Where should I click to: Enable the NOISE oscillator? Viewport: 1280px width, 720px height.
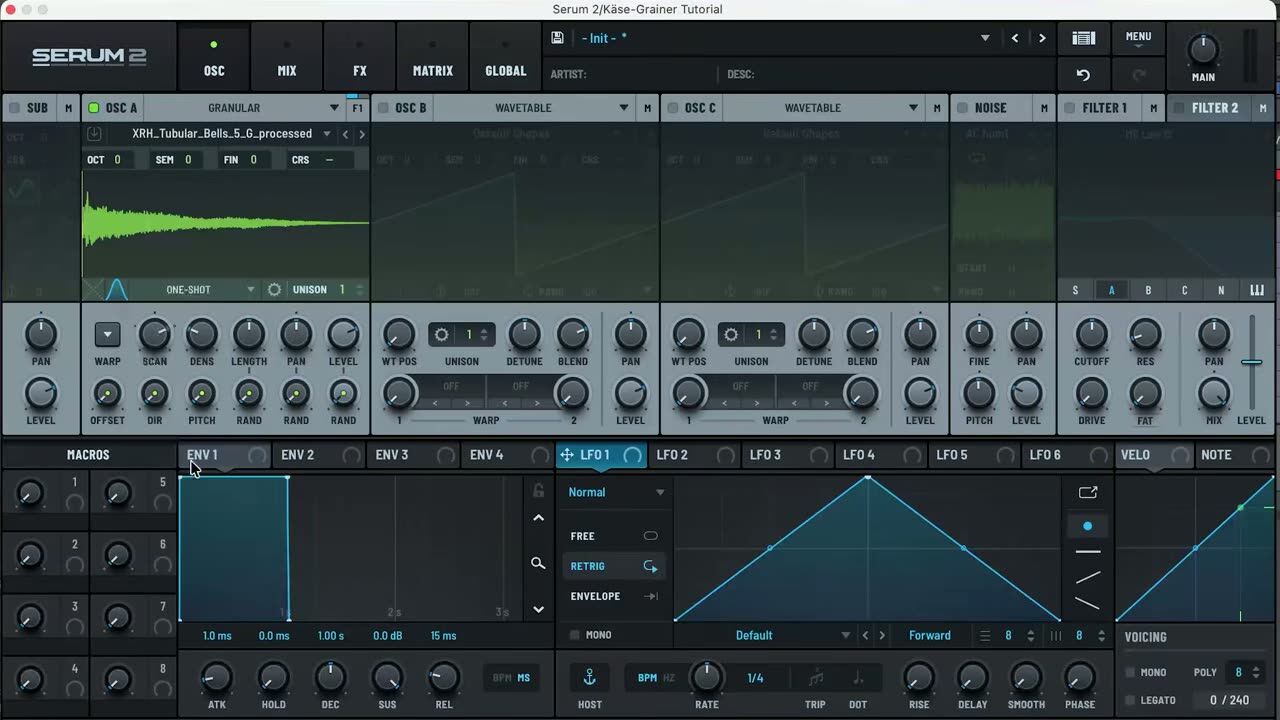click(x=963, y=108)
